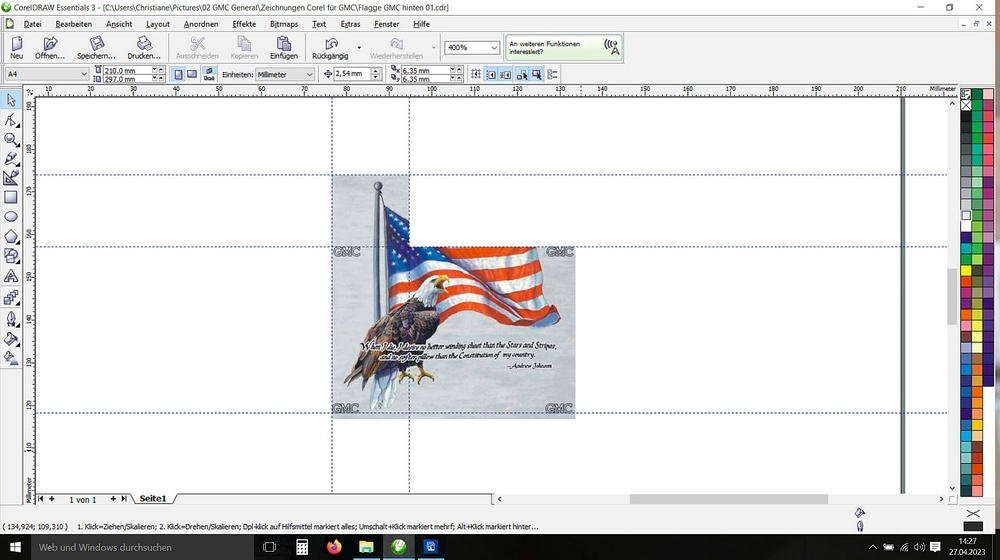Set page orientation to landscape
The width and height of the screenshot is (1000, 560).
192,75
